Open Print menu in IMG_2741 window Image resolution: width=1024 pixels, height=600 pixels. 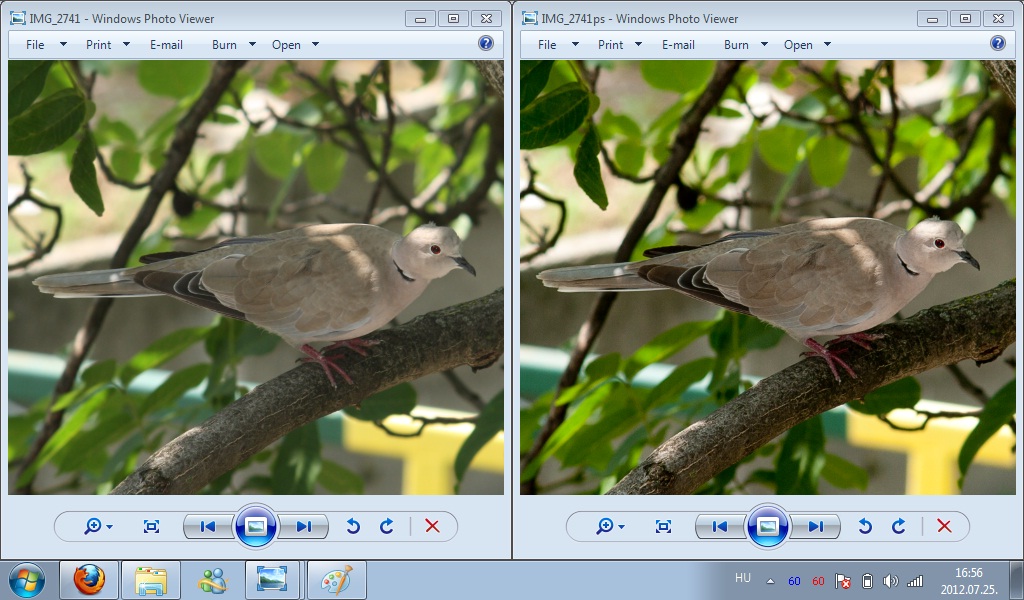tap(99, 44)
